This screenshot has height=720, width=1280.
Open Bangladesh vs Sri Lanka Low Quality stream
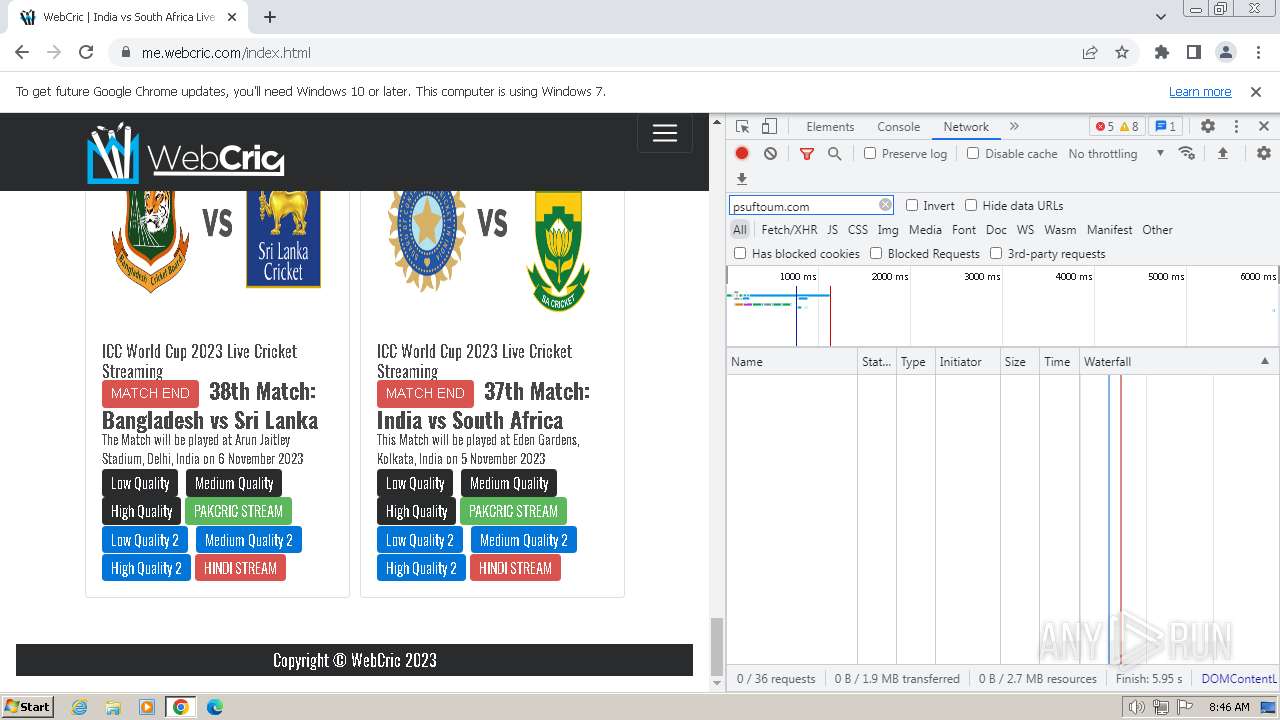click(140, 483)
